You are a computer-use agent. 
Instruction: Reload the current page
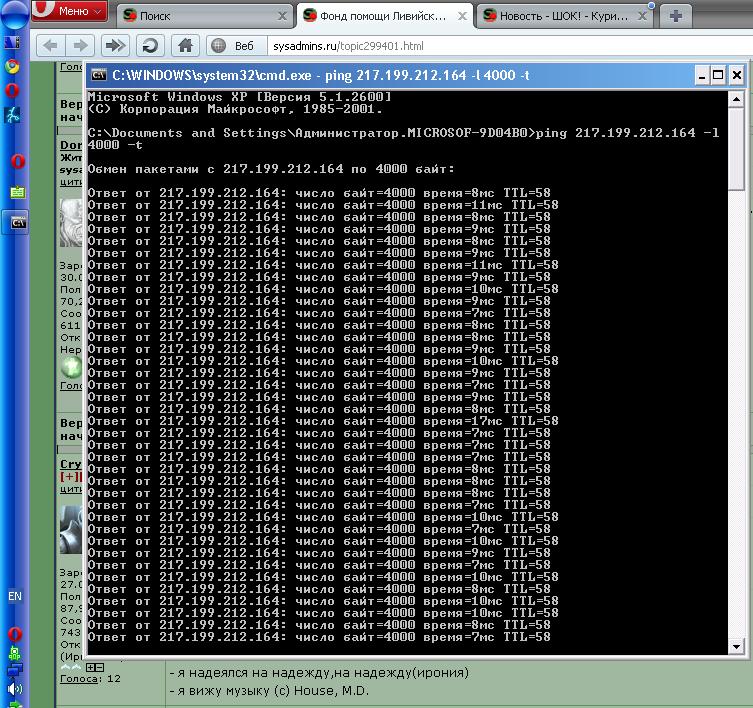coord(150,46)
